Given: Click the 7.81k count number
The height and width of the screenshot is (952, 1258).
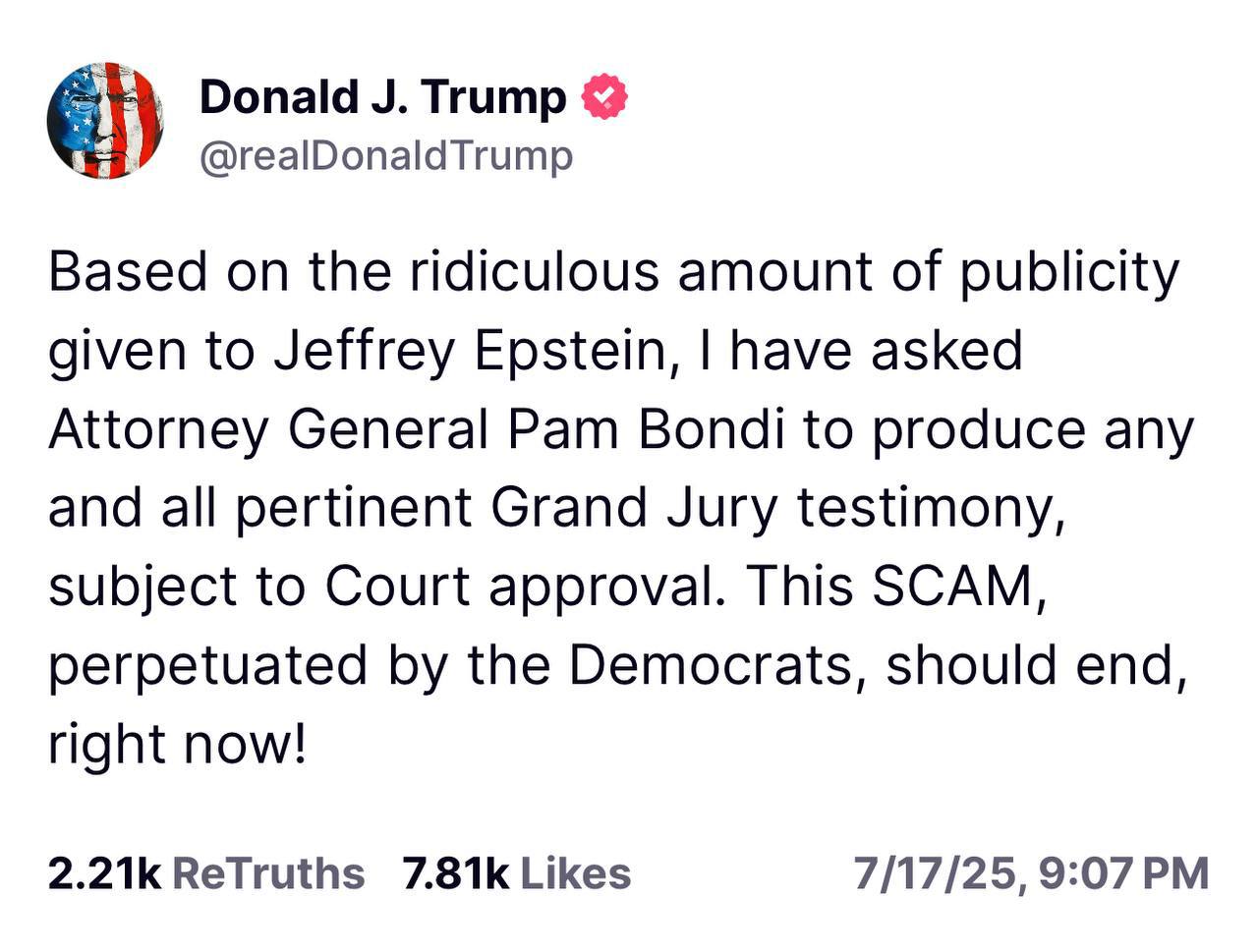Looking at the screenshot, I should click(x=456, y=873).
